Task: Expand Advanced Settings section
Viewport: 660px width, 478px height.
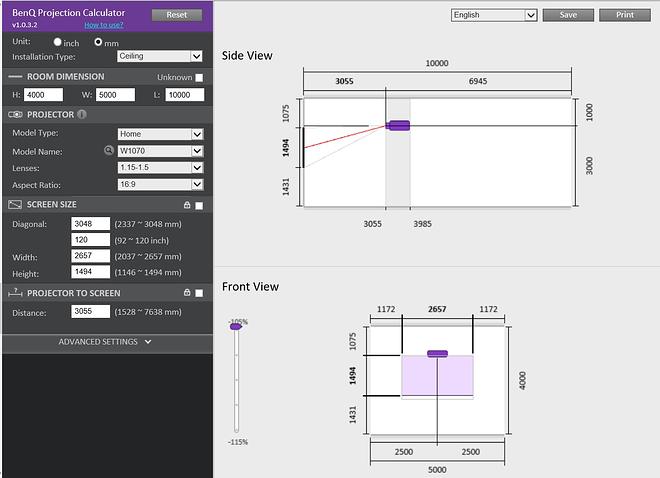Action: 107,342
